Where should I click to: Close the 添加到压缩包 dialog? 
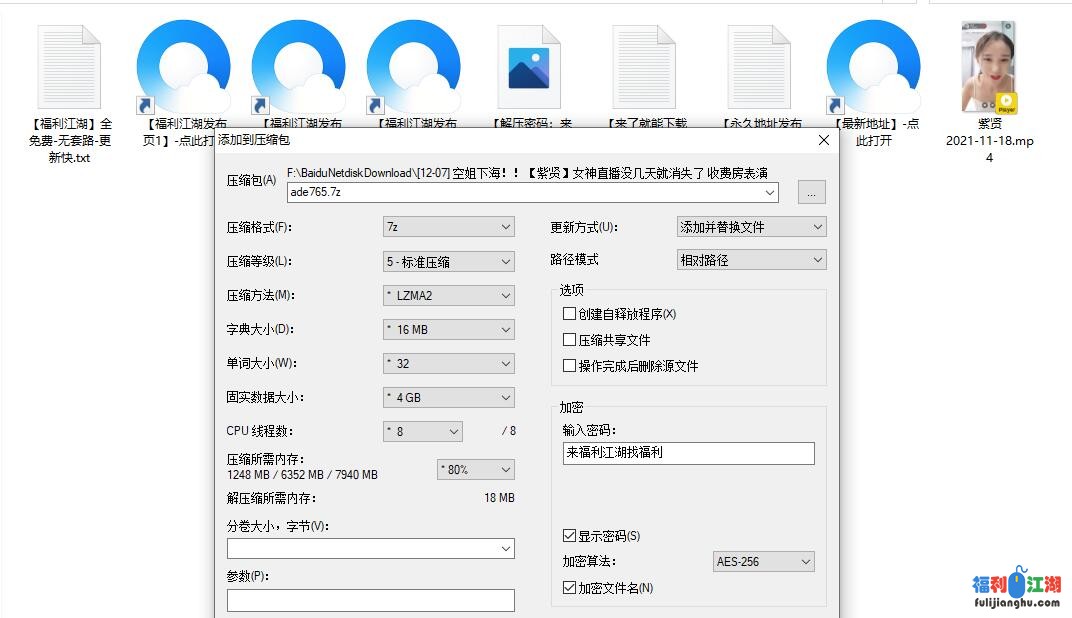coord(824,141)
